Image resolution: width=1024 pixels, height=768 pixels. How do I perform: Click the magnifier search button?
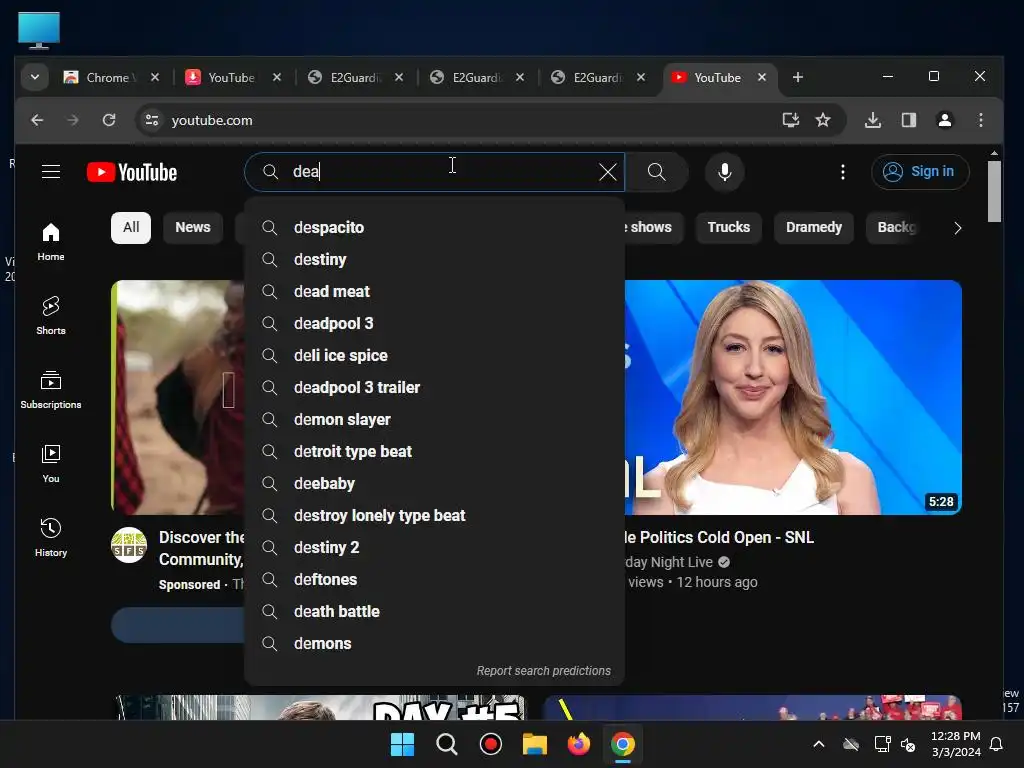click(656, 172)
